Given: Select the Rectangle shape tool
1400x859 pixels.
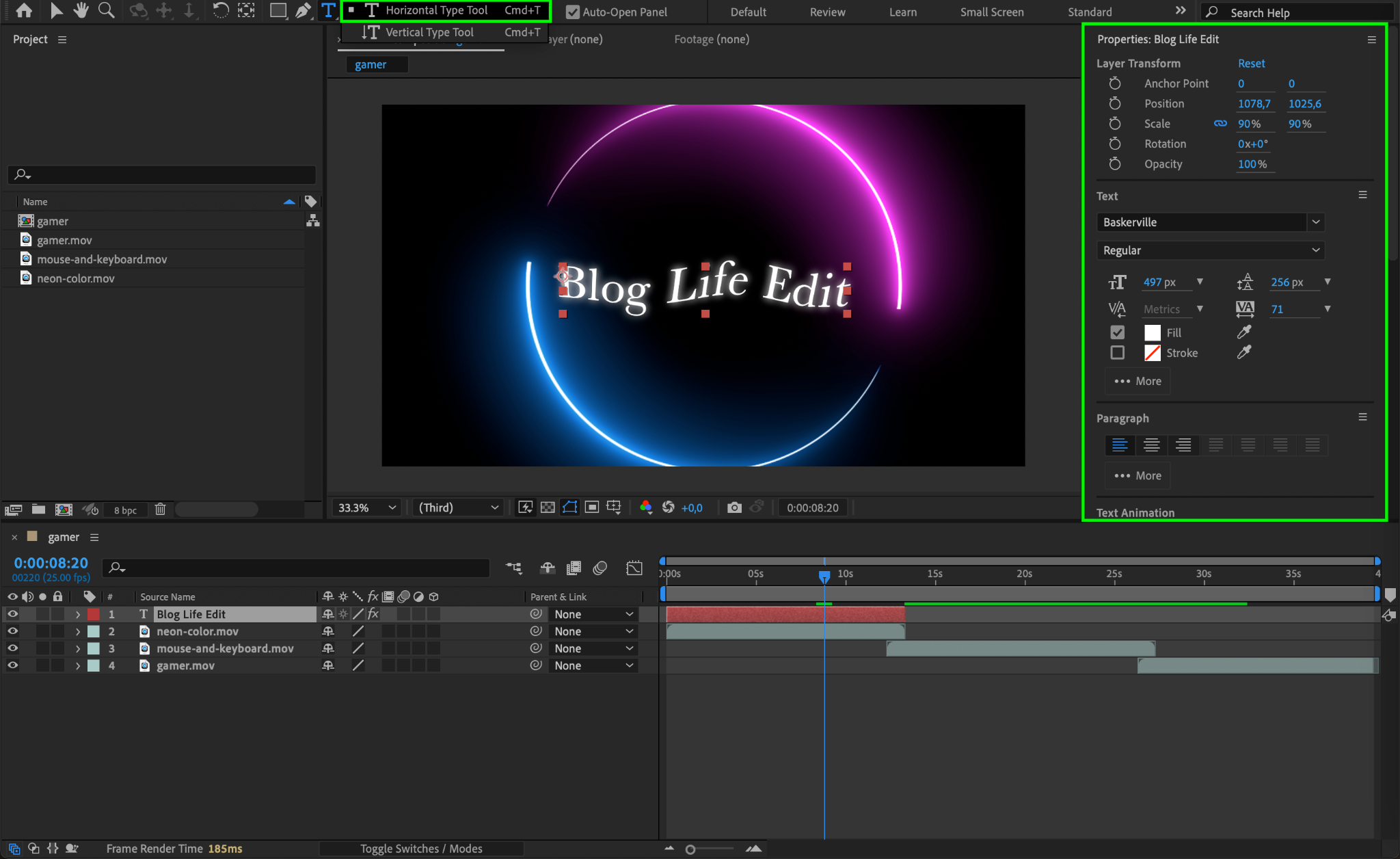Looking at the screenshot, I should click(x=278, y=10).
